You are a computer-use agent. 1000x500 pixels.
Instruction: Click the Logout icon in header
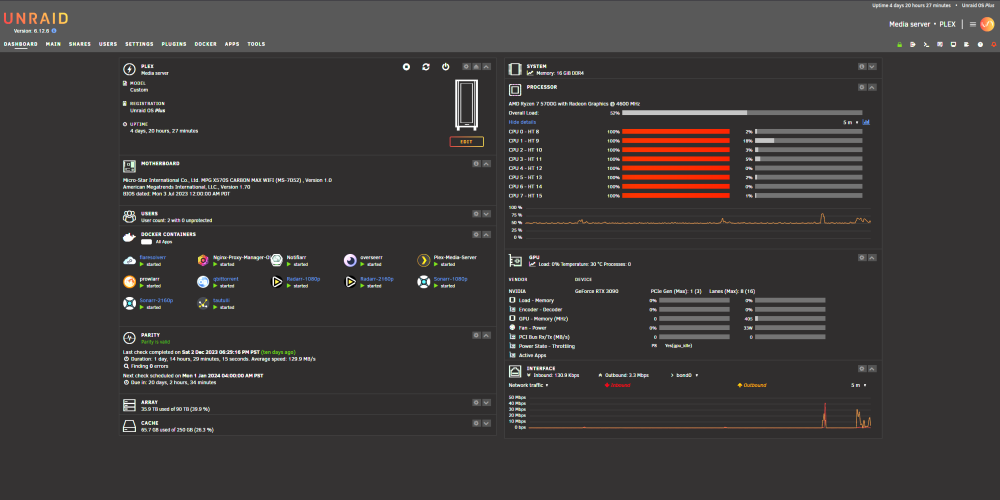[913, 45]
